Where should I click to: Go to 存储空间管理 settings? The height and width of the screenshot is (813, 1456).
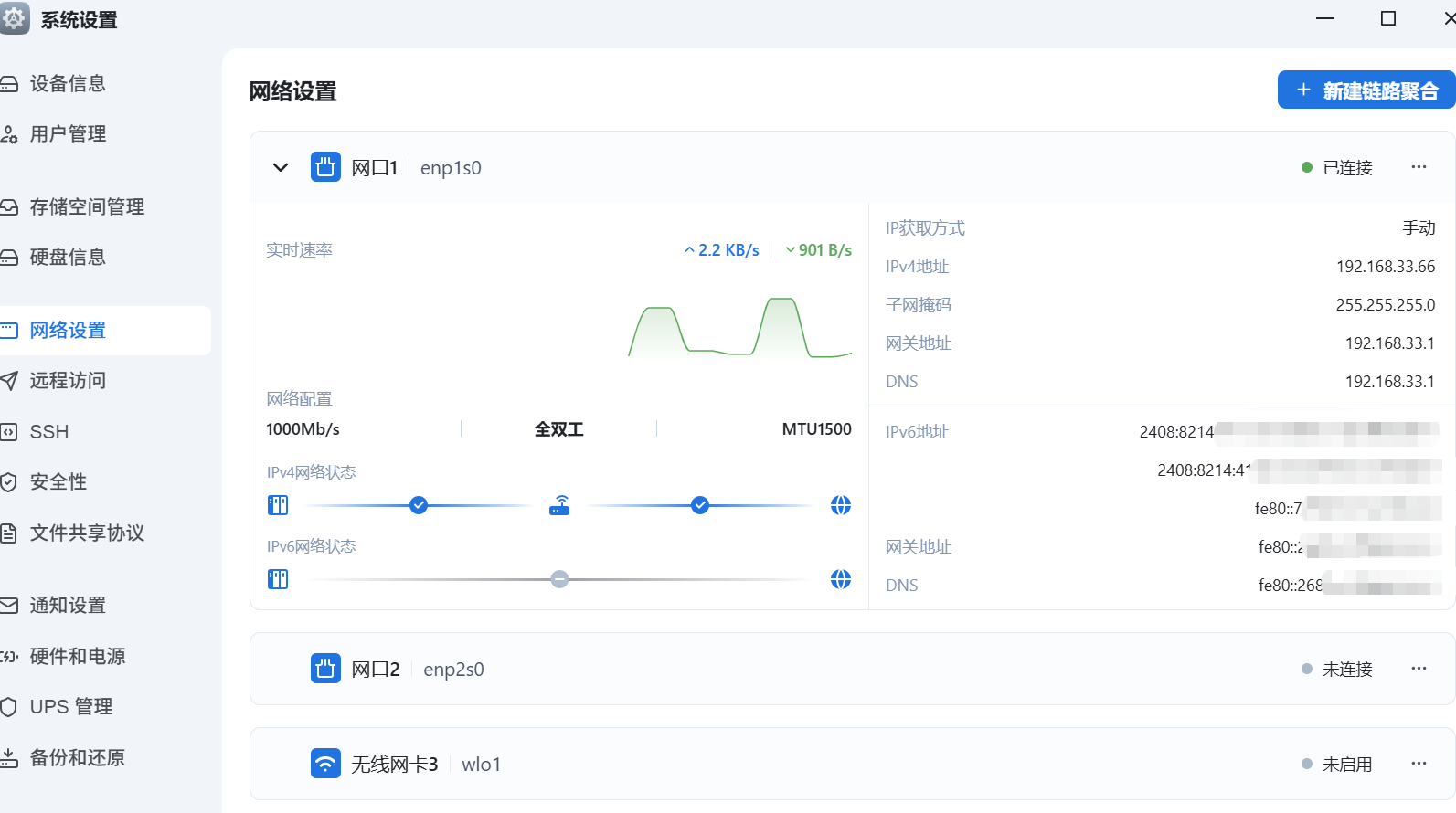click(x=87, y=207)
